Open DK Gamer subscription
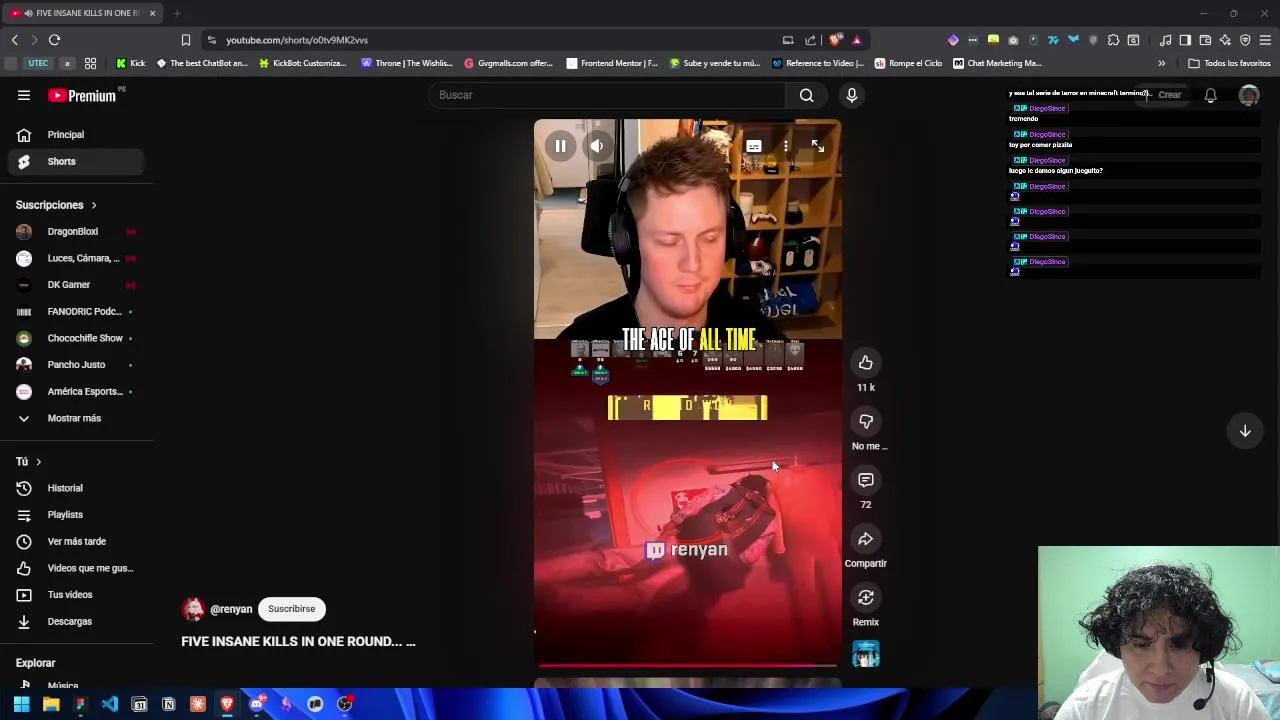 click(76, 285)
